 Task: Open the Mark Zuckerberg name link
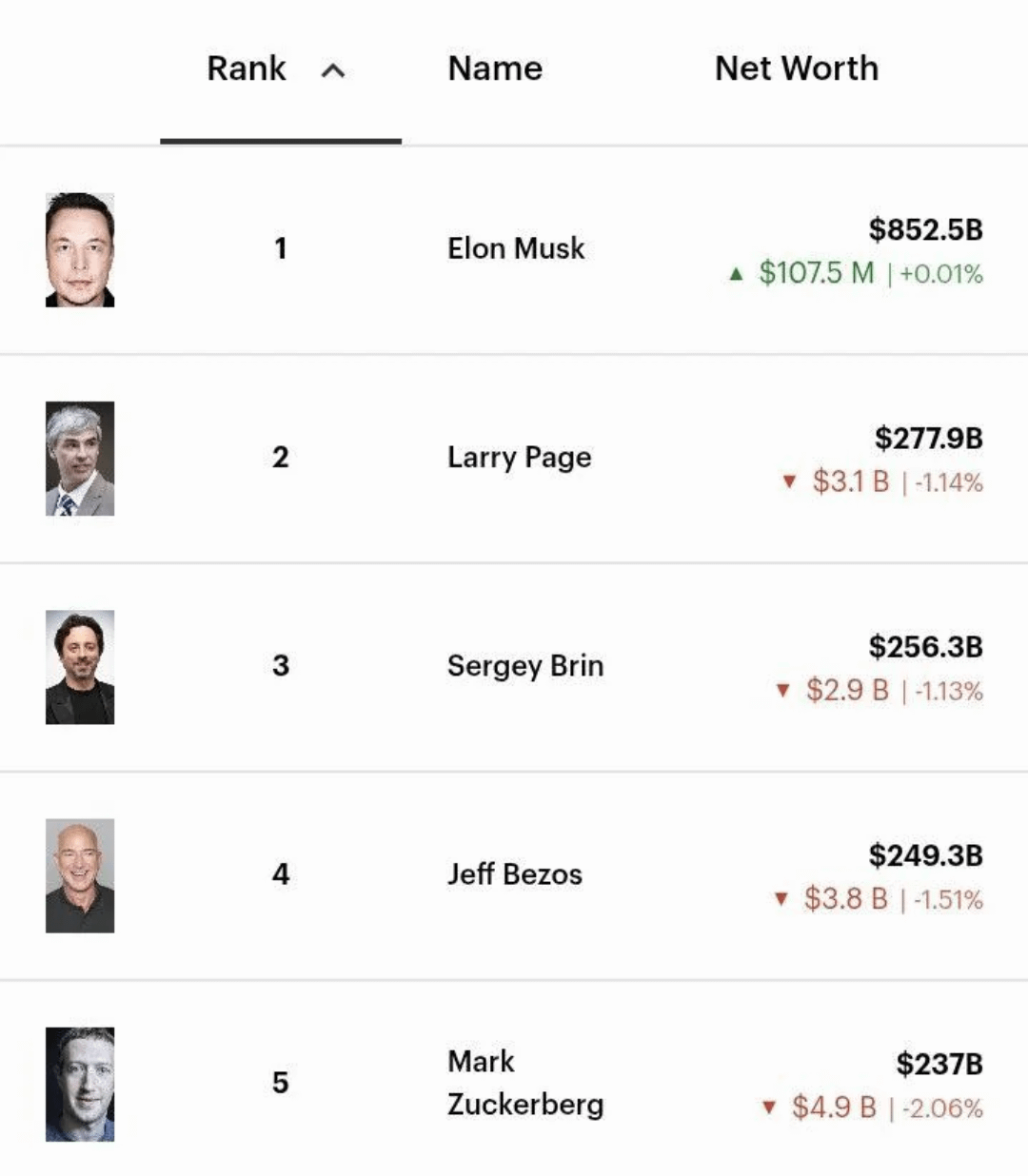click(x=525, y=1083)
